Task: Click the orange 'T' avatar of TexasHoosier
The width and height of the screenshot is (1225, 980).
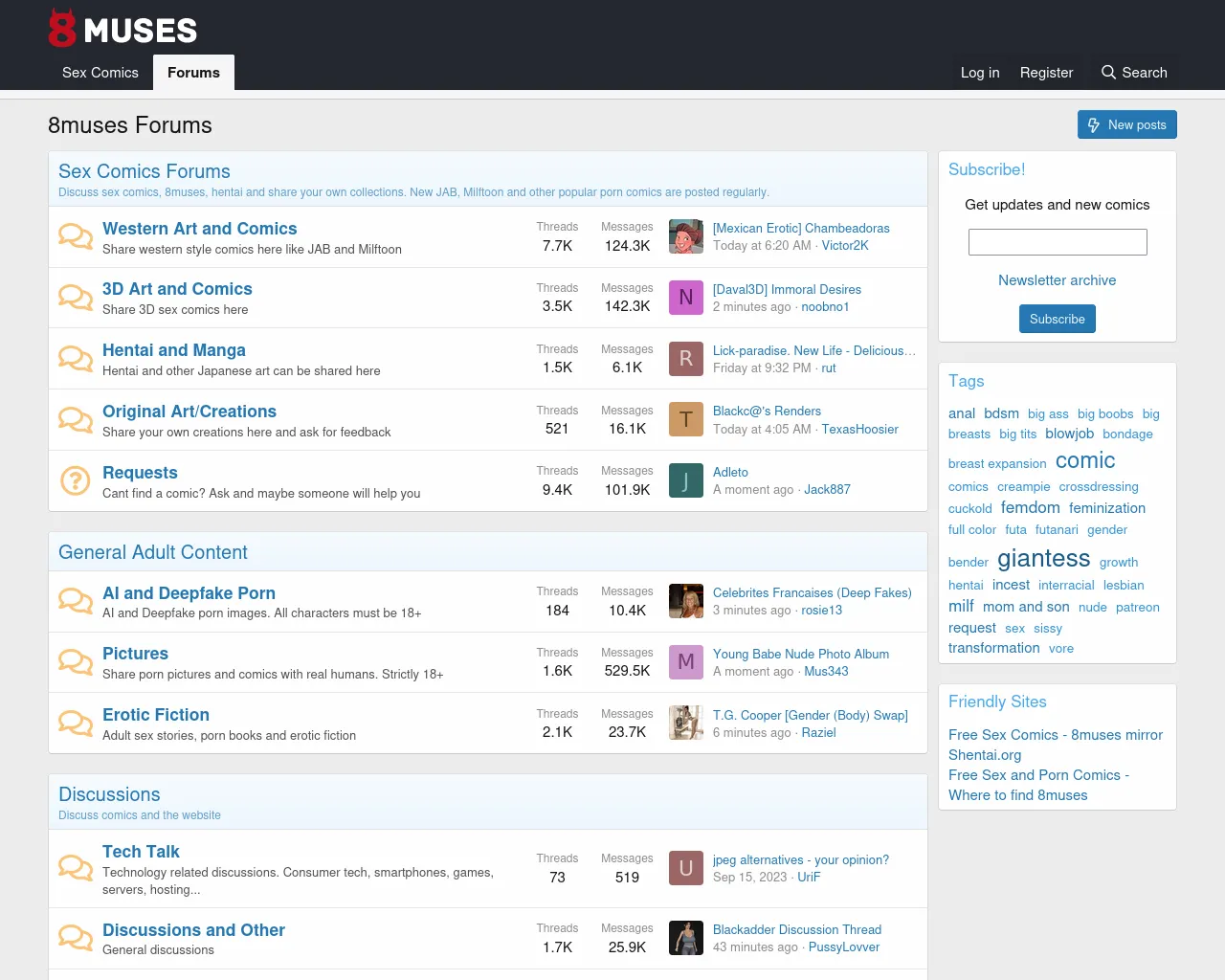Action: pyautogui.click(x=685, y=419)
